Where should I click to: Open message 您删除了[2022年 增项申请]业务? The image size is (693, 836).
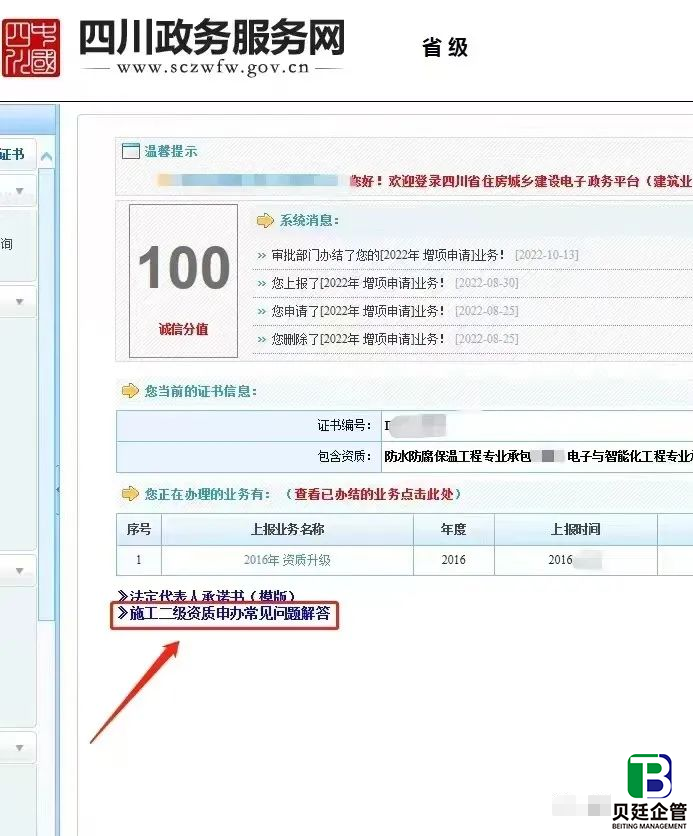click(358, 339)
